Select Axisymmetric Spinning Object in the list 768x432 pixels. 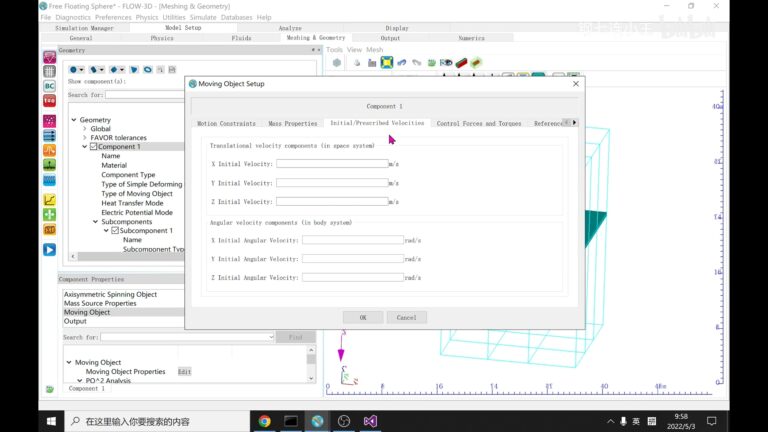click(x=110, y=294)
